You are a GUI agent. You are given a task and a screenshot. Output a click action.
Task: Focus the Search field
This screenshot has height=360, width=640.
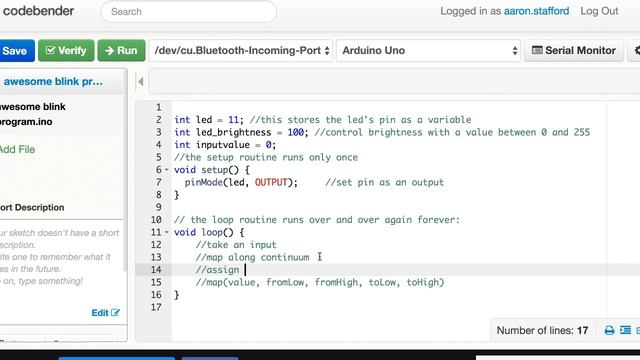(x=189, y=11)
